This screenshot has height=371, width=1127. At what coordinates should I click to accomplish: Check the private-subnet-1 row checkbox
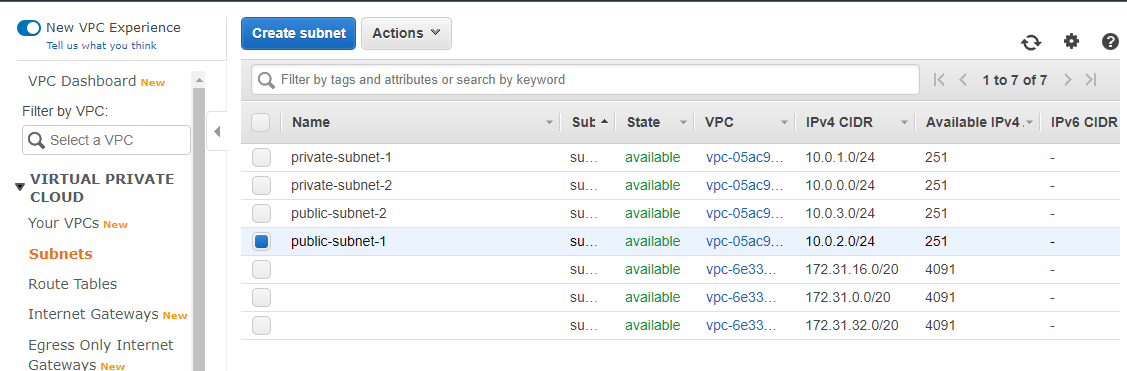(261, 157)
